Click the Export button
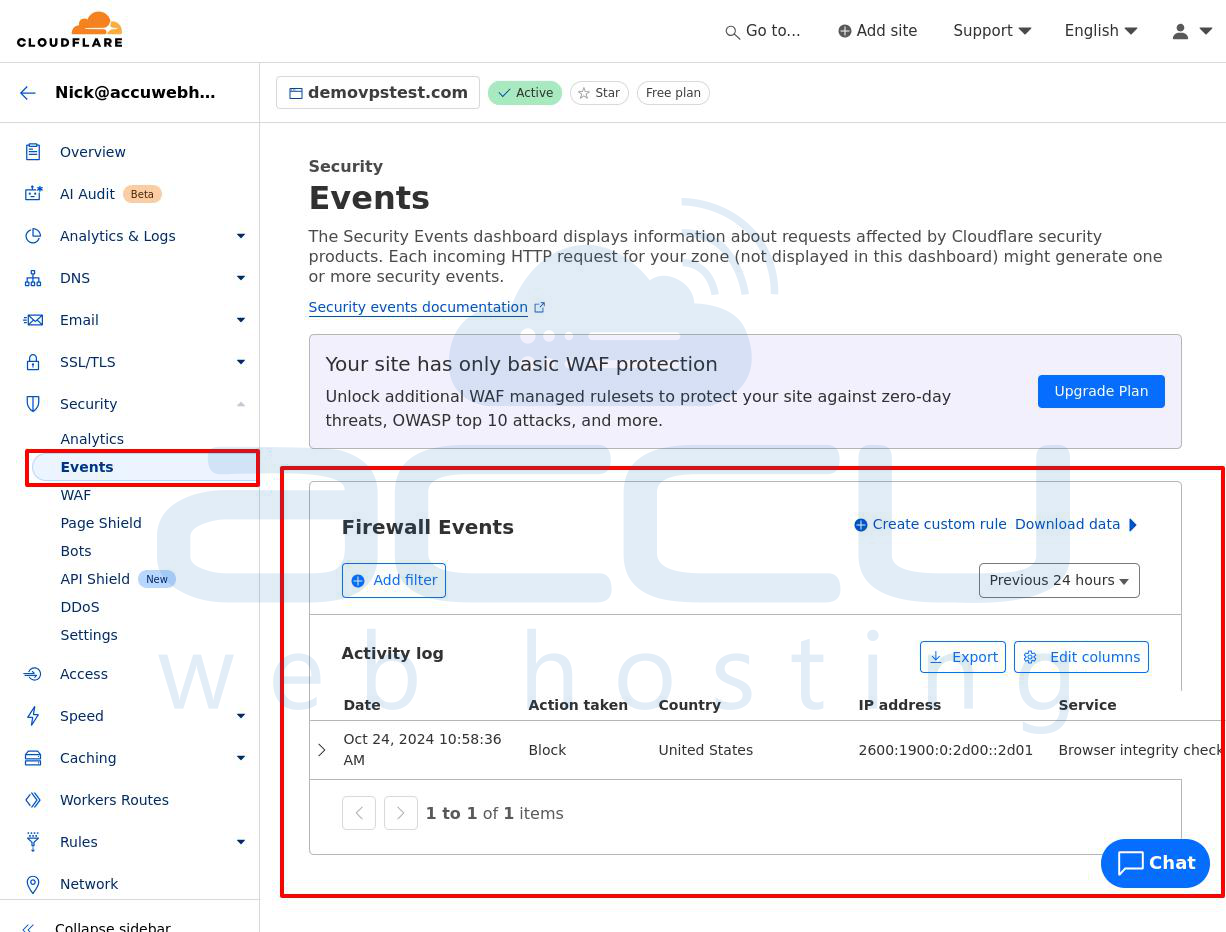Screen dimensions: 1226x932 point(963,657)
